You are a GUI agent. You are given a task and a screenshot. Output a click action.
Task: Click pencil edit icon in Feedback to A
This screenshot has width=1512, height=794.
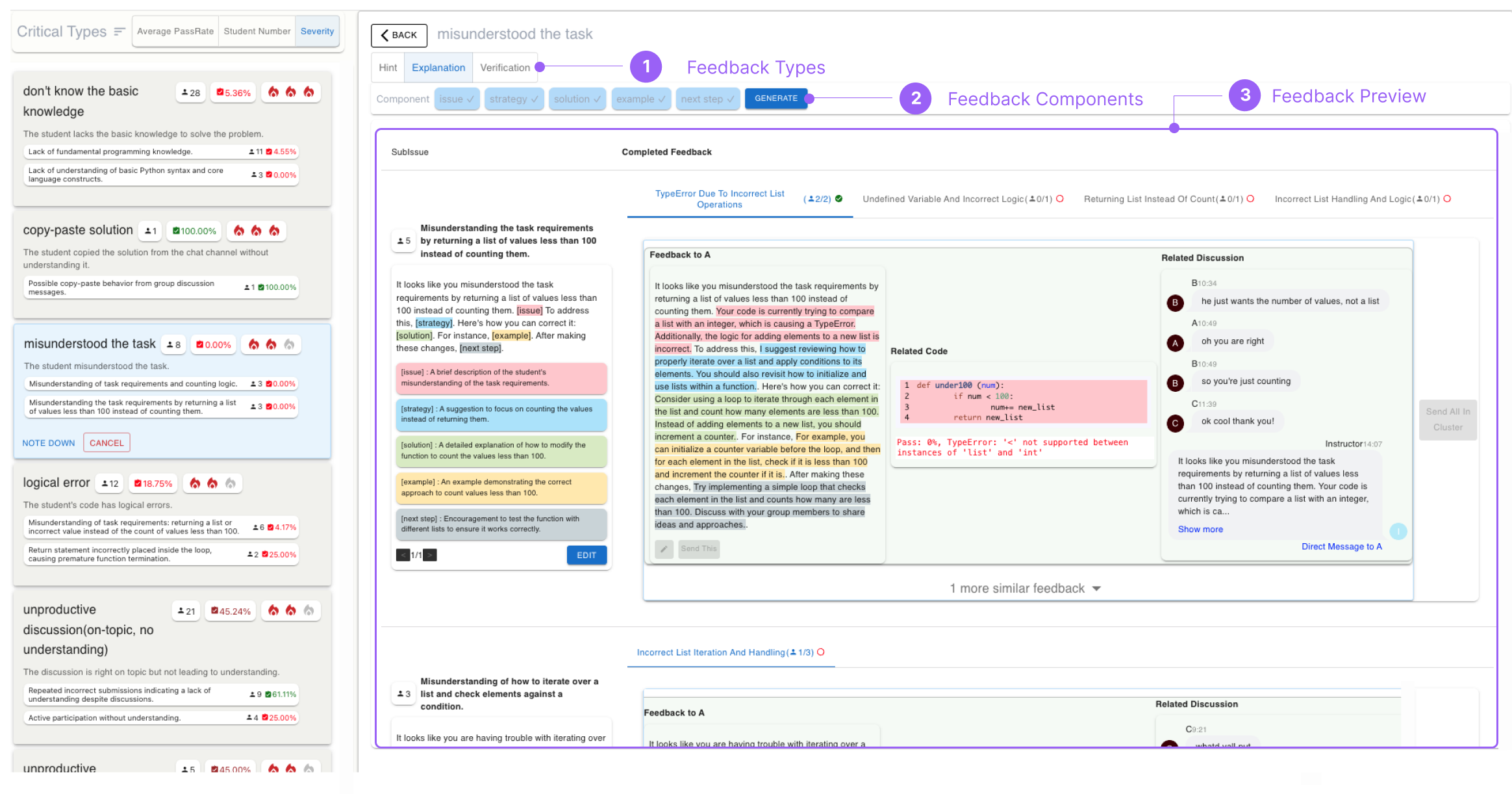point(663,549)
